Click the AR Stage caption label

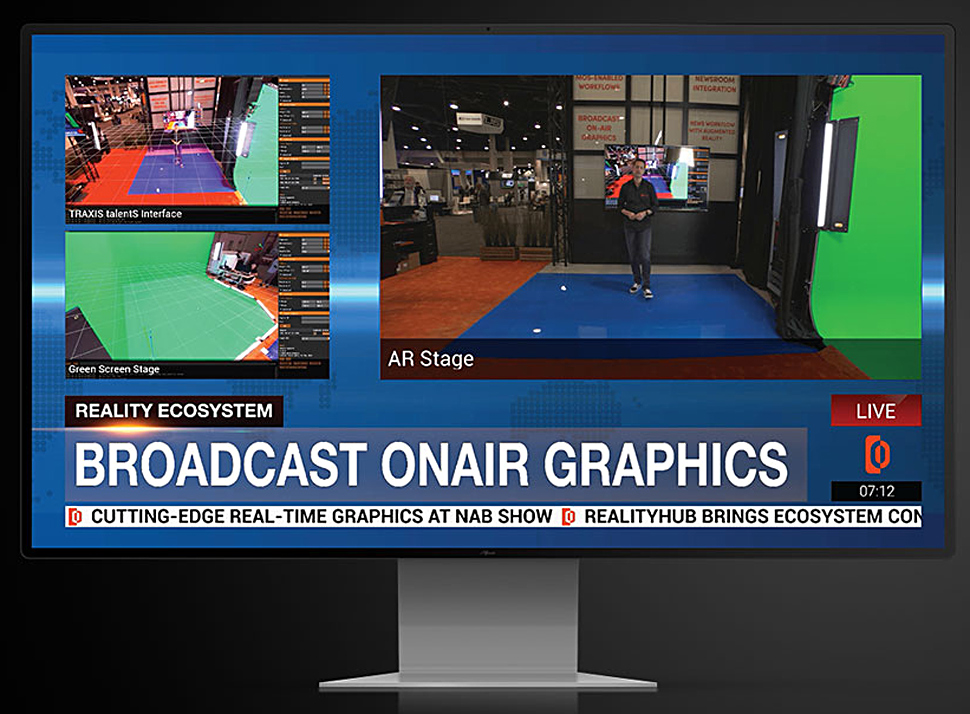pos(431,359)
